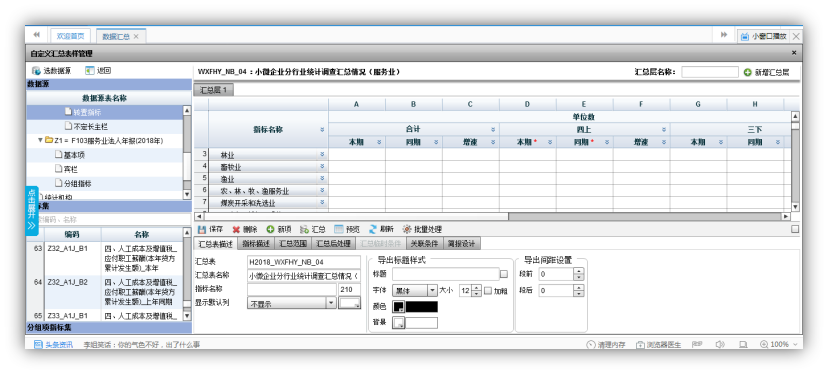Click the 头条资讯 news icon in status bar
The height and width of the screenshot is (375, 829).
click(38, 344)
